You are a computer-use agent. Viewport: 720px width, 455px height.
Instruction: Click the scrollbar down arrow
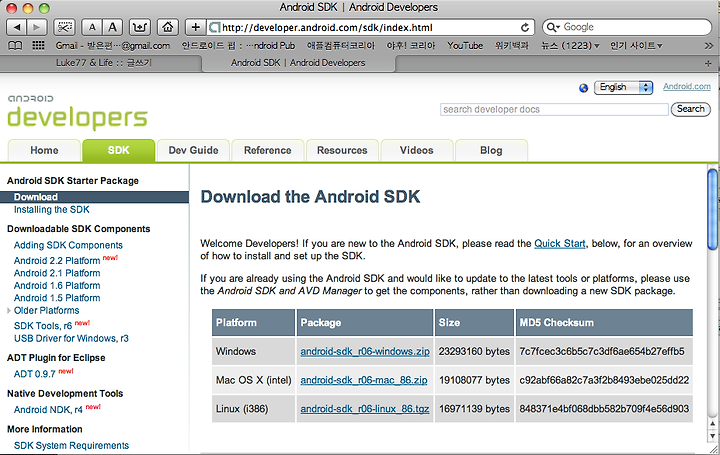pos(713,436)
